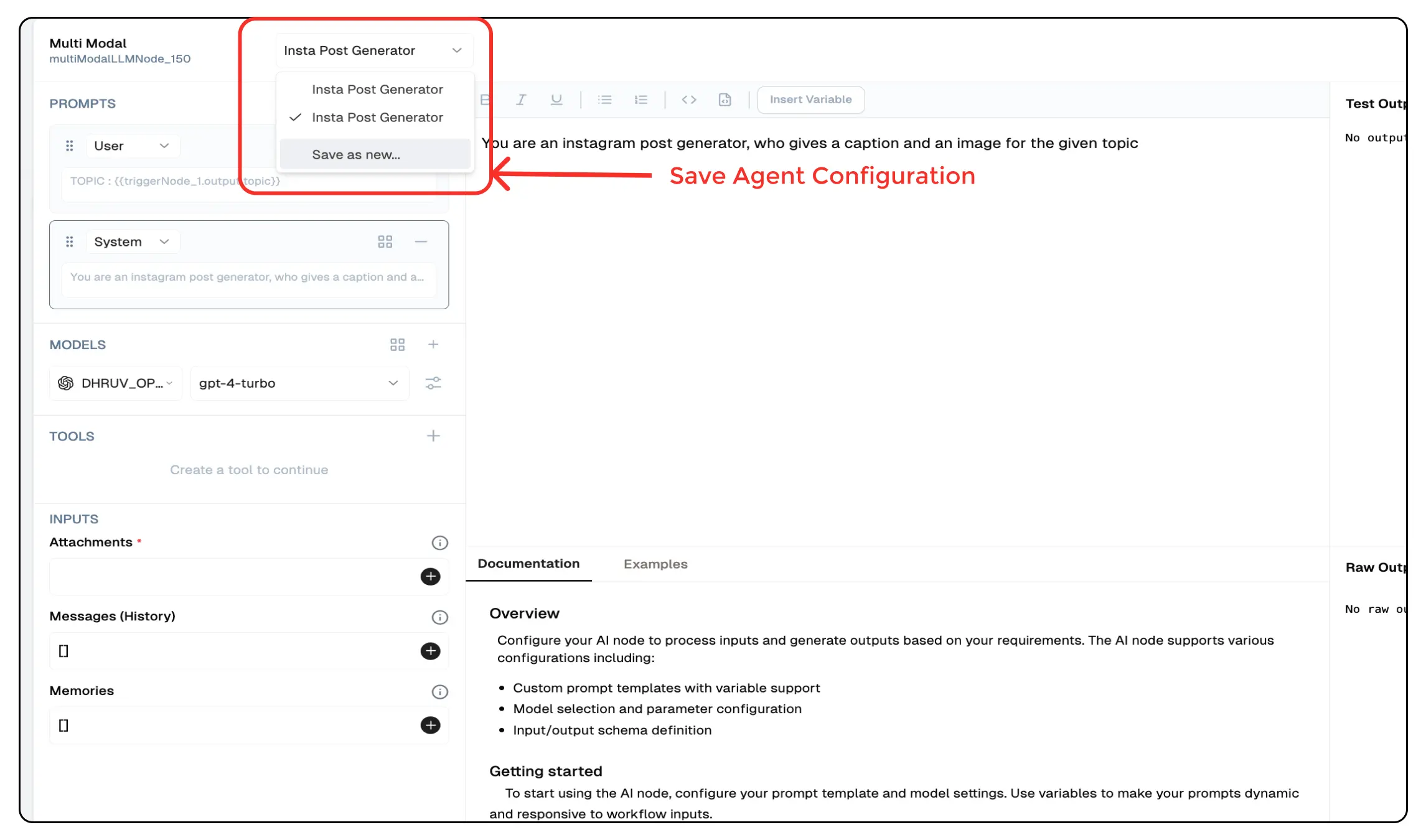Insert an inline code block
The image size is (1426, 840).
(689, 100)
